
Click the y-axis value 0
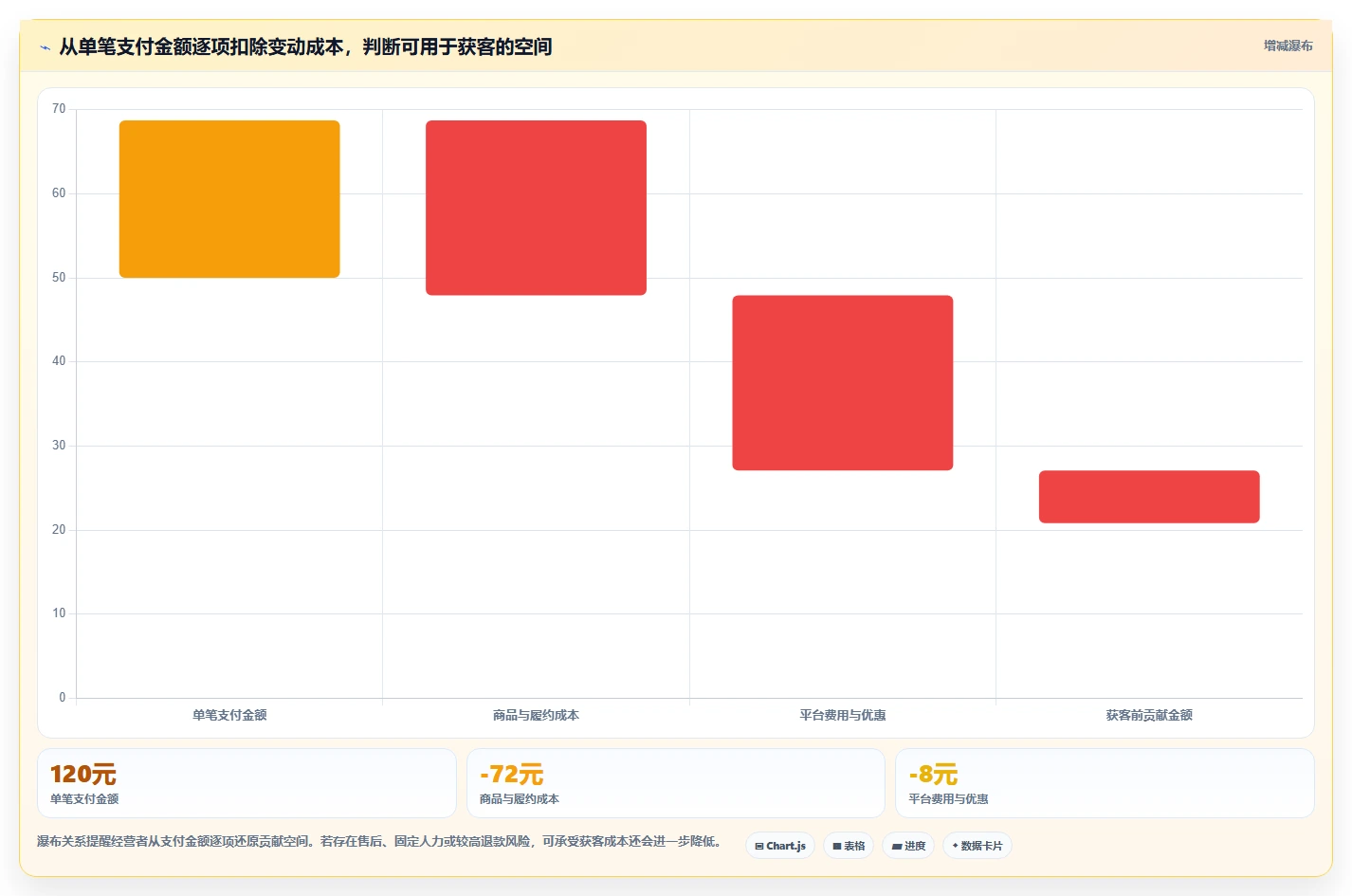(x=63, y=698)
